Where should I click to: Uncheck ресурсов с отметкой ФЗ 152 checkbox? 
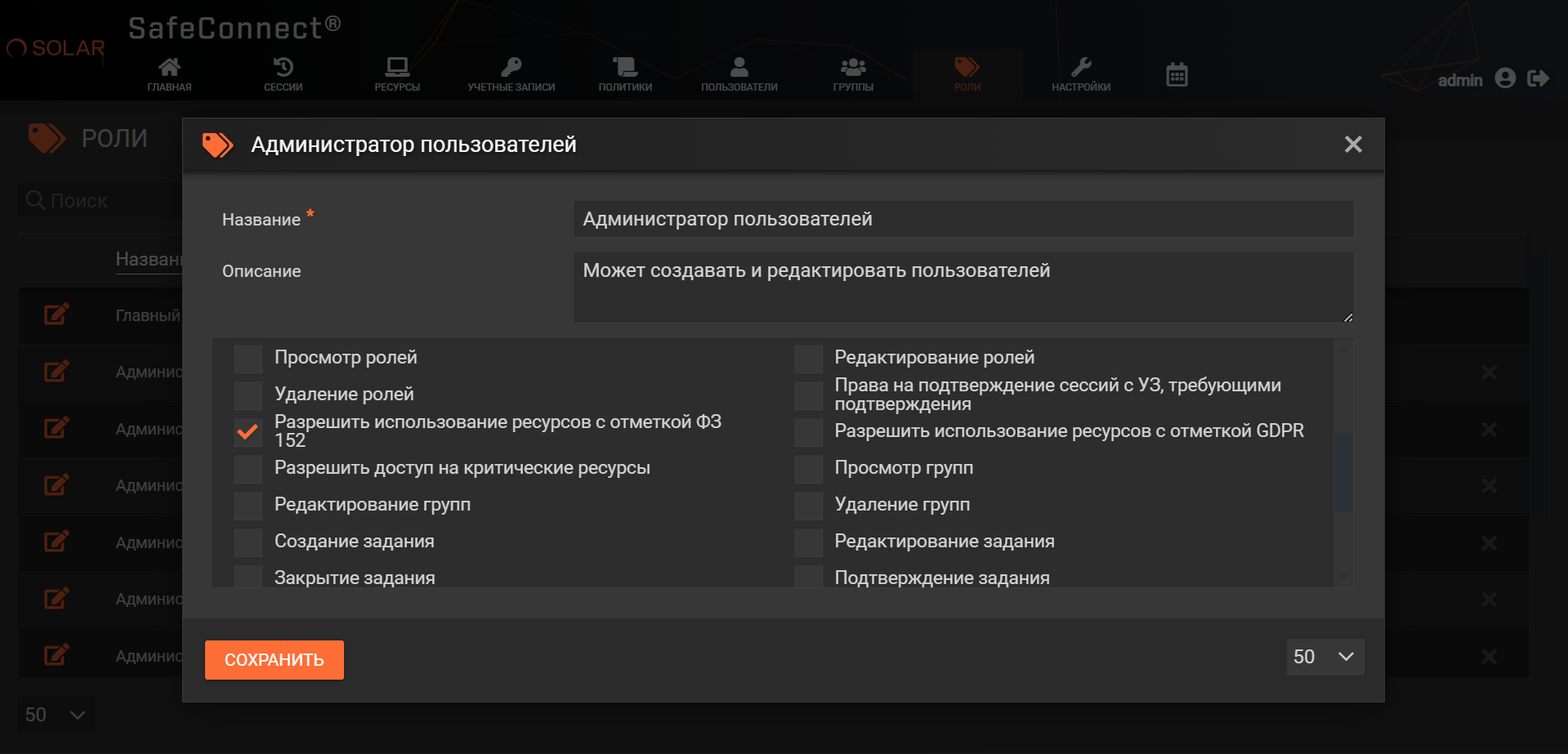[x=248, y=431]
